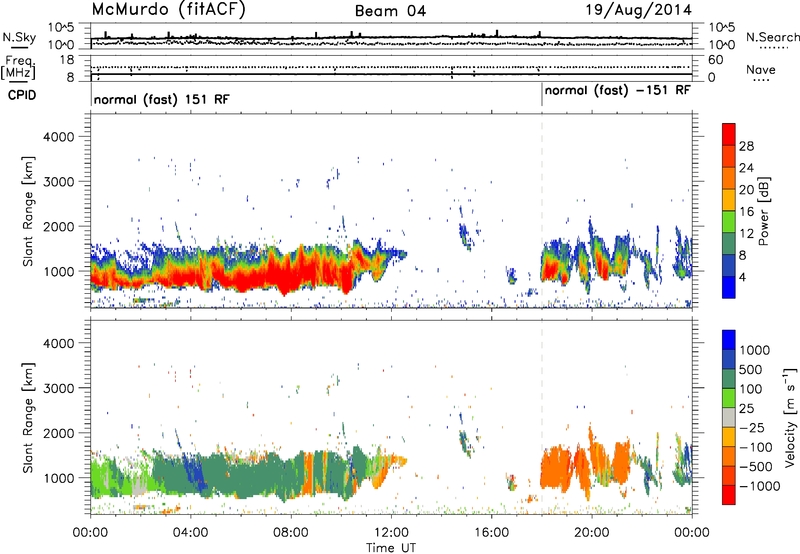Click the '2000' range tick of velocity panel
800x554 pixels.
[x=58, y=433]
